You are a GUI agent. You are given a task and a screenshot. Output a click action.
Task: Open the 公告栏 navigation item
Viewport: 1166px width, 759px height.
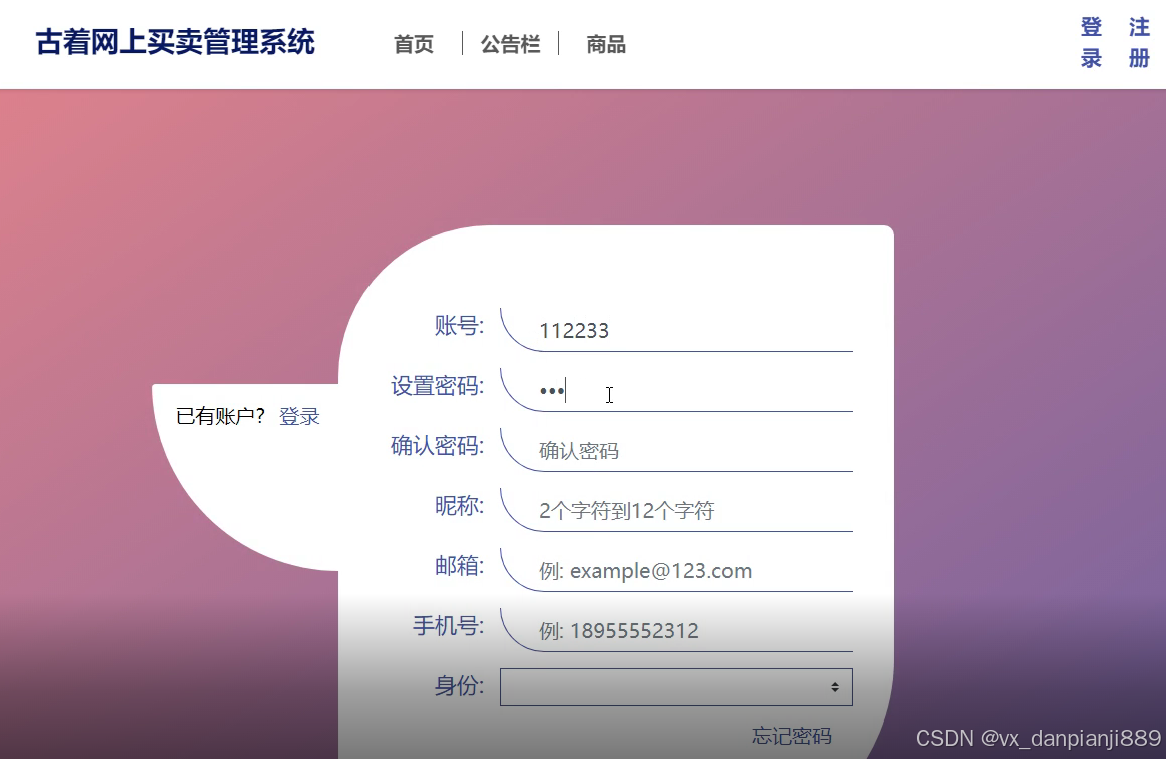(510, 45)
